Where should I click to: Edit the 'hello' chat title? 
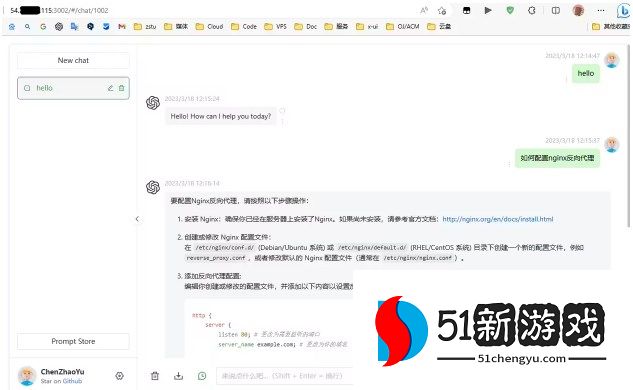(110, 88)
